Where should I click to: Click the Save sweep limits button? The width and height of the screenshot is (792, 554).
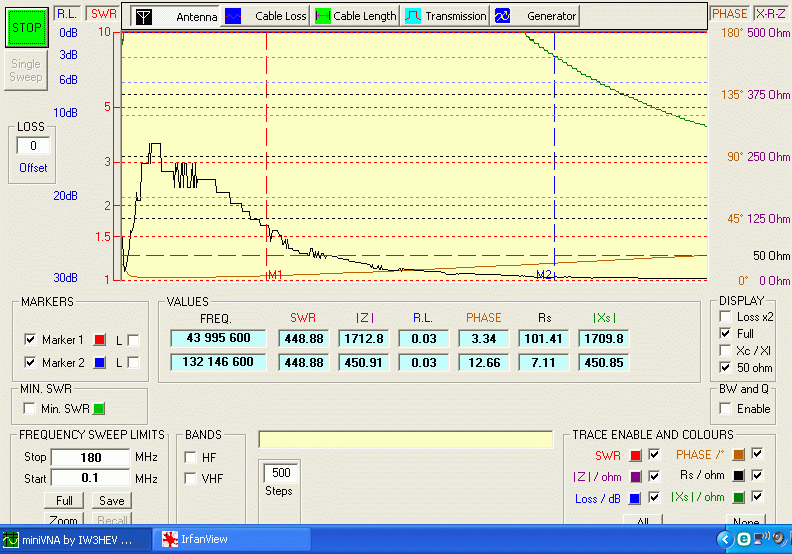(112, 501)
